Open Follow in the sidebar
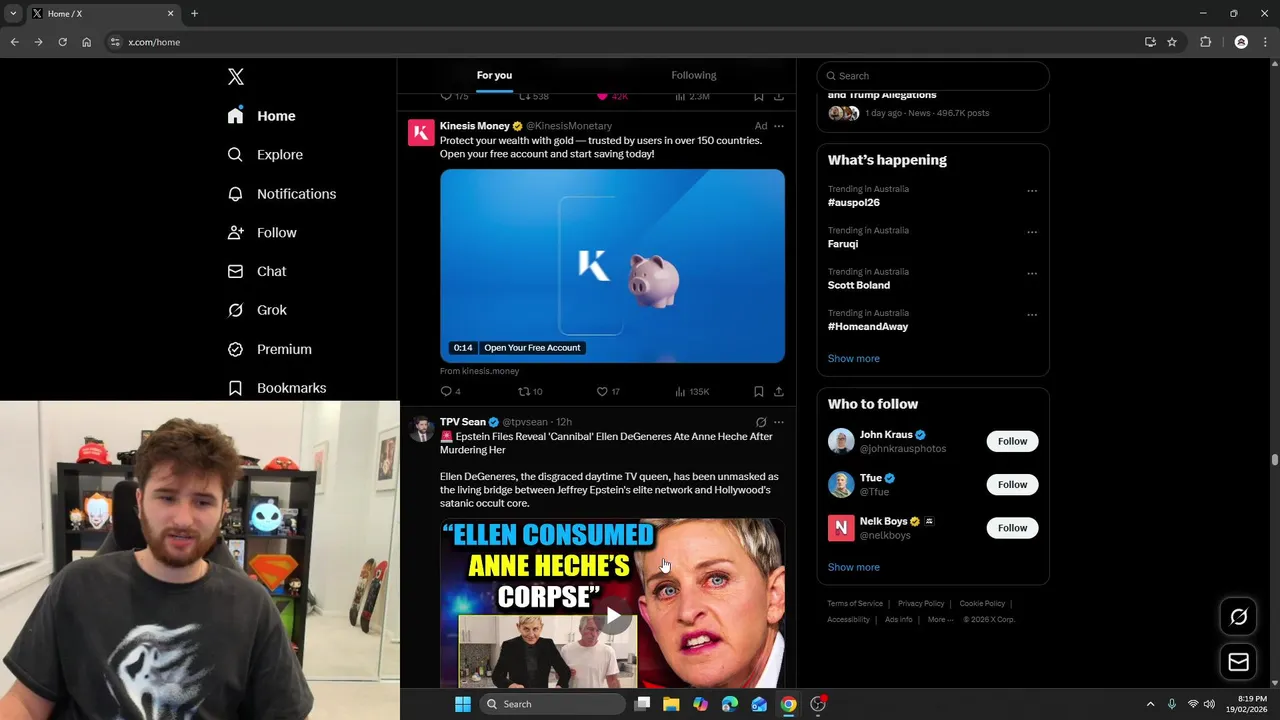 (262, 233)
